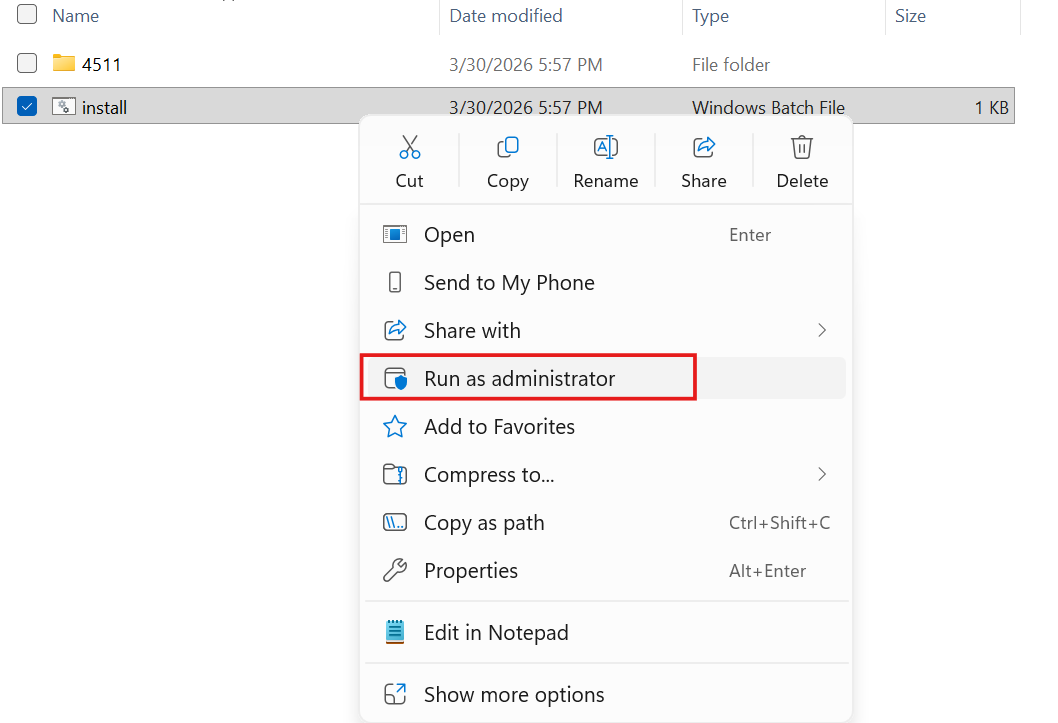The height and width of the screenshot is (723, 1058).
Task: Open Show more options
Action: click(x=513, y=695)
